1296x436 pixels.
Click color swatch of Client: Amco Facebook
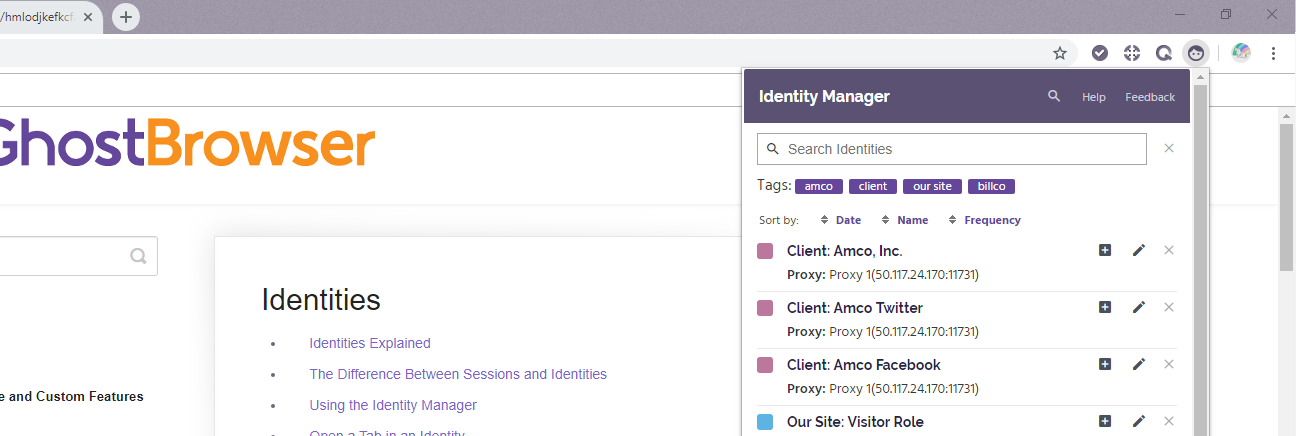pyautogui.click(x=765, y=365)
